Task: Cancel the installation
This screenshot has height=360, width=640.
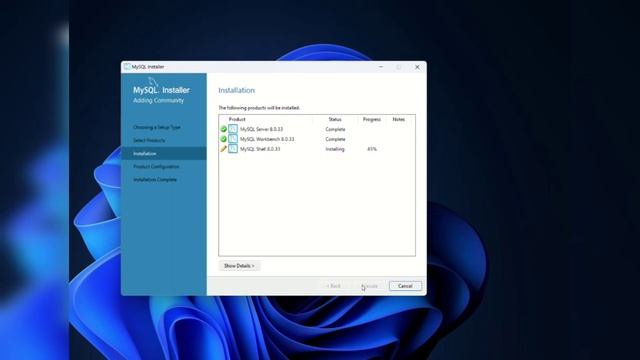Action: pyautogui.click(x=405, y=286)
